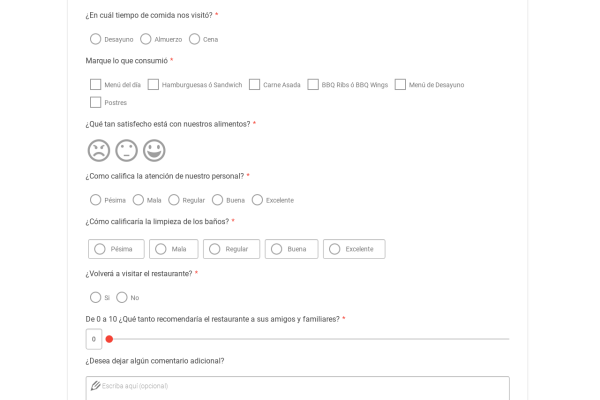Screen dimensions: 600x400
Task: Click the neutral face satisfaction icon
Action: [126, 150]
